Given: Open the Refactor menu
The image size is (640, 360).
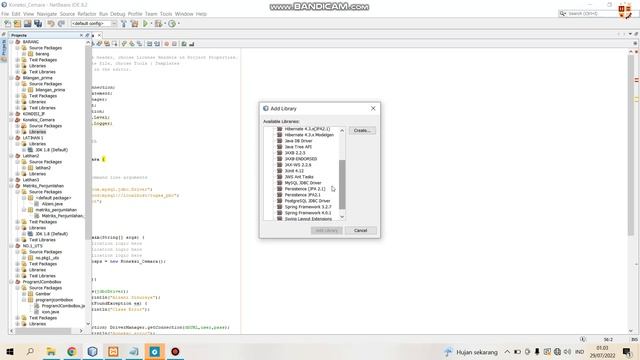Looking at the screenshot, I should 87,14.
